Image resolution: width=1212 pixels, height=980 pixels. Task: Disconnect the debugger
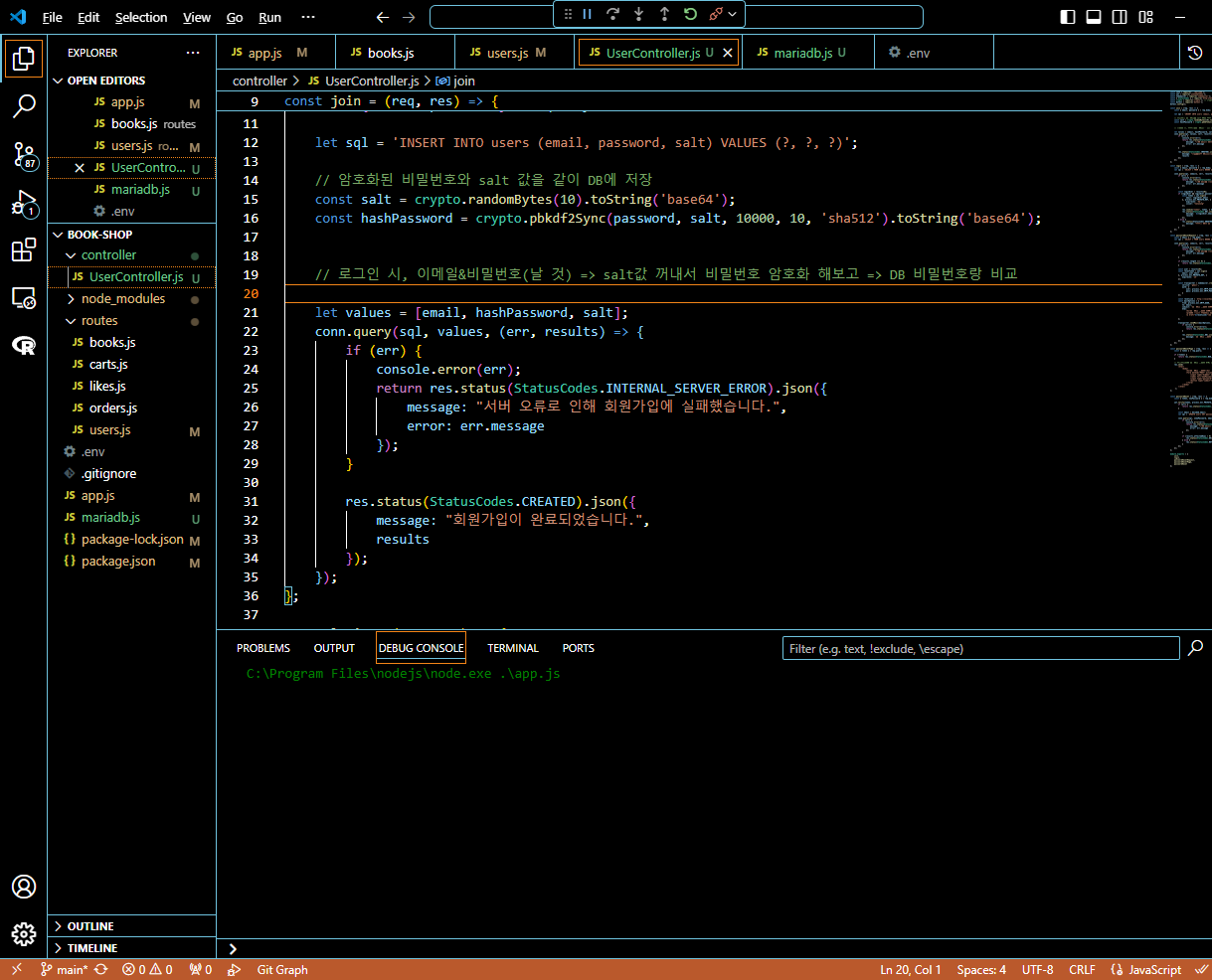[716, 14]
